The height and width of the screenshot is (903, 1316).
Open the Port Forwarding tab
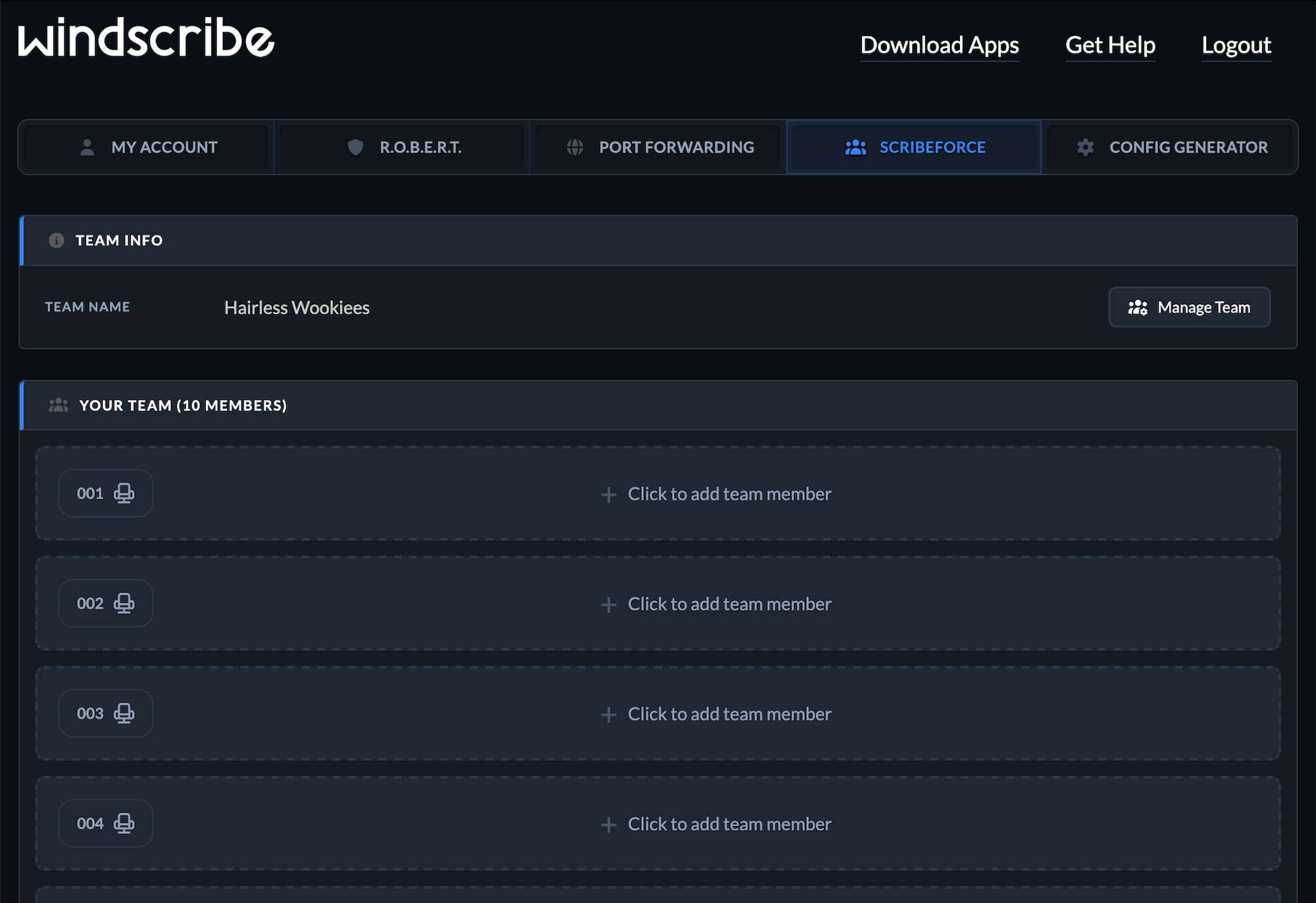[658, 147]
